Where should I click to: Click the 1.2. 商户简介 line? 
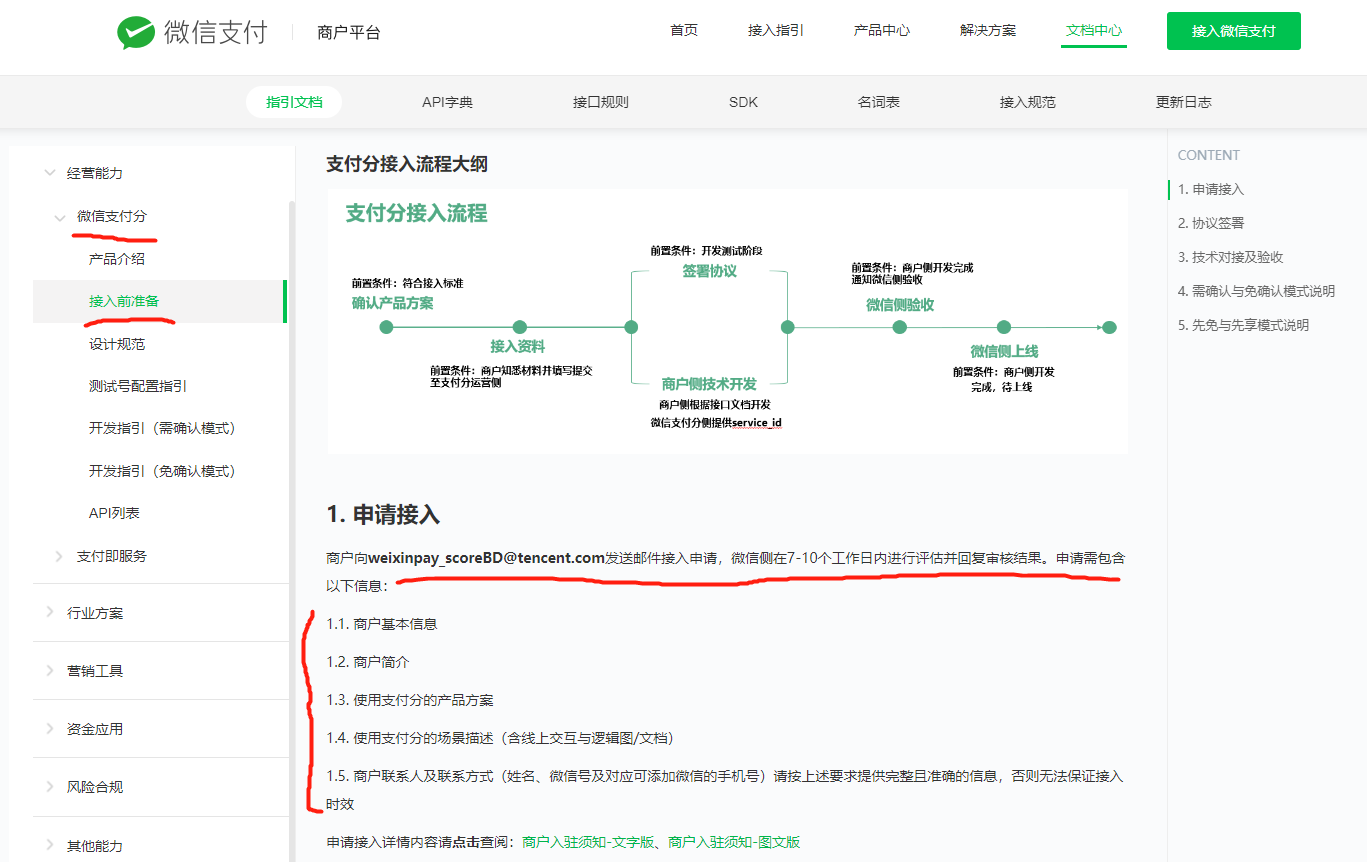[368, 662]
